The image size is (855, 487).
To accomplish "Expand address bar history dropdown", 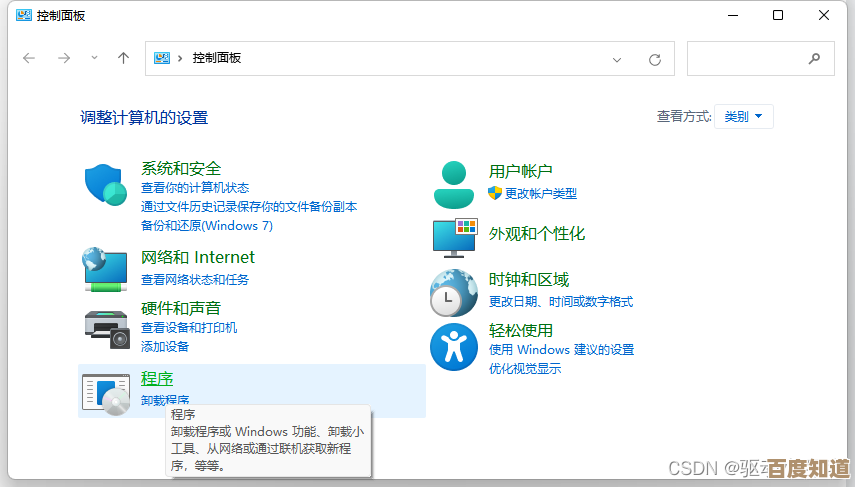I will click(617, 59).
